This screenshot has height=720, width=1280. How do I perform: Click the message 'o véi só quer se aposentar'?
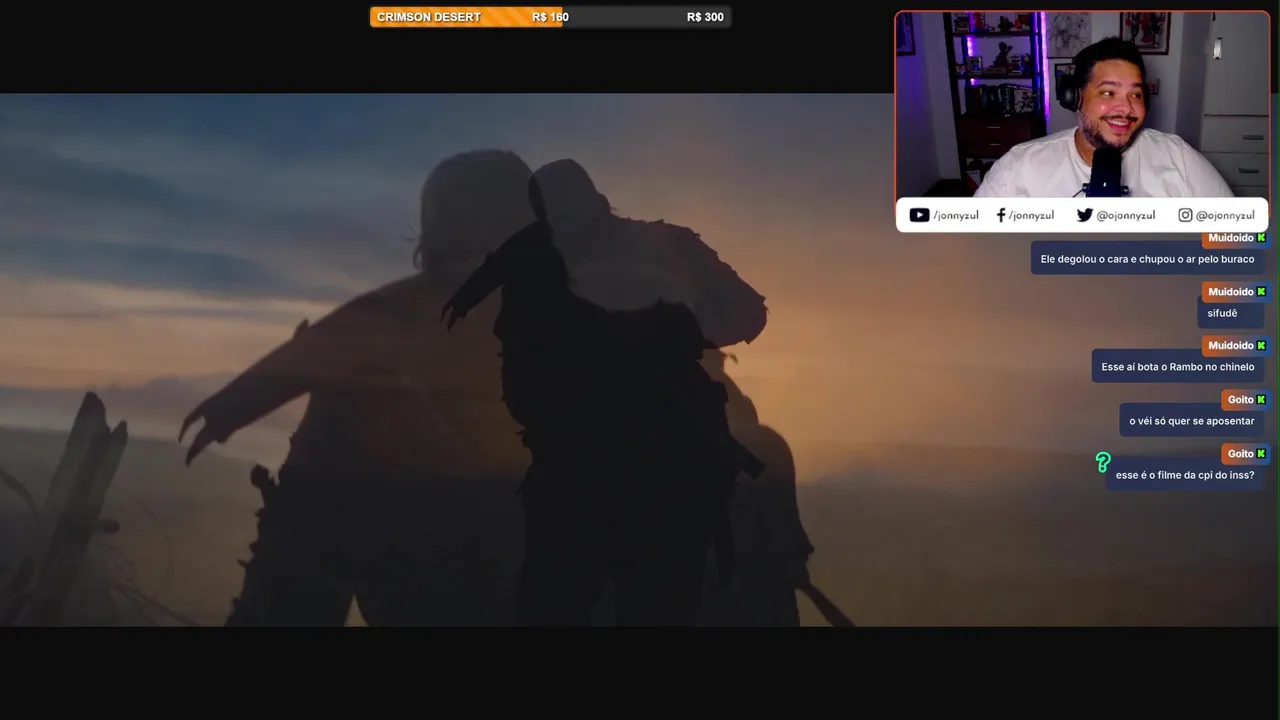(x=1192, y=421)
